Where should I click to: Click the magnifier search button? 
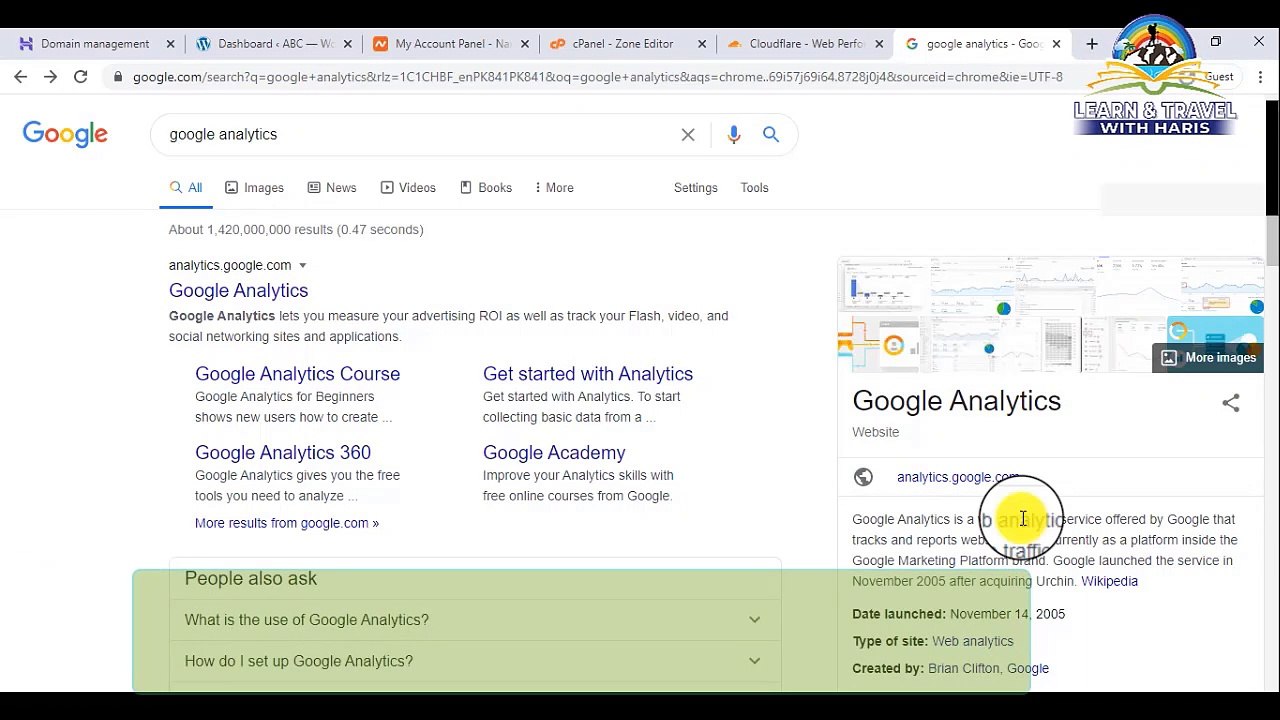pos(771,134)
